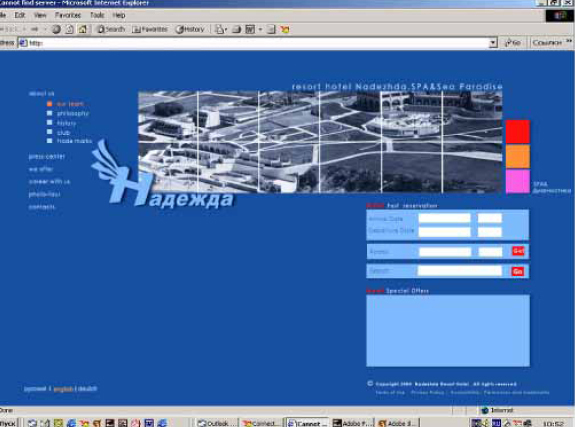
Task: Click the Mail toolbar icon
Action: point(219,29)
